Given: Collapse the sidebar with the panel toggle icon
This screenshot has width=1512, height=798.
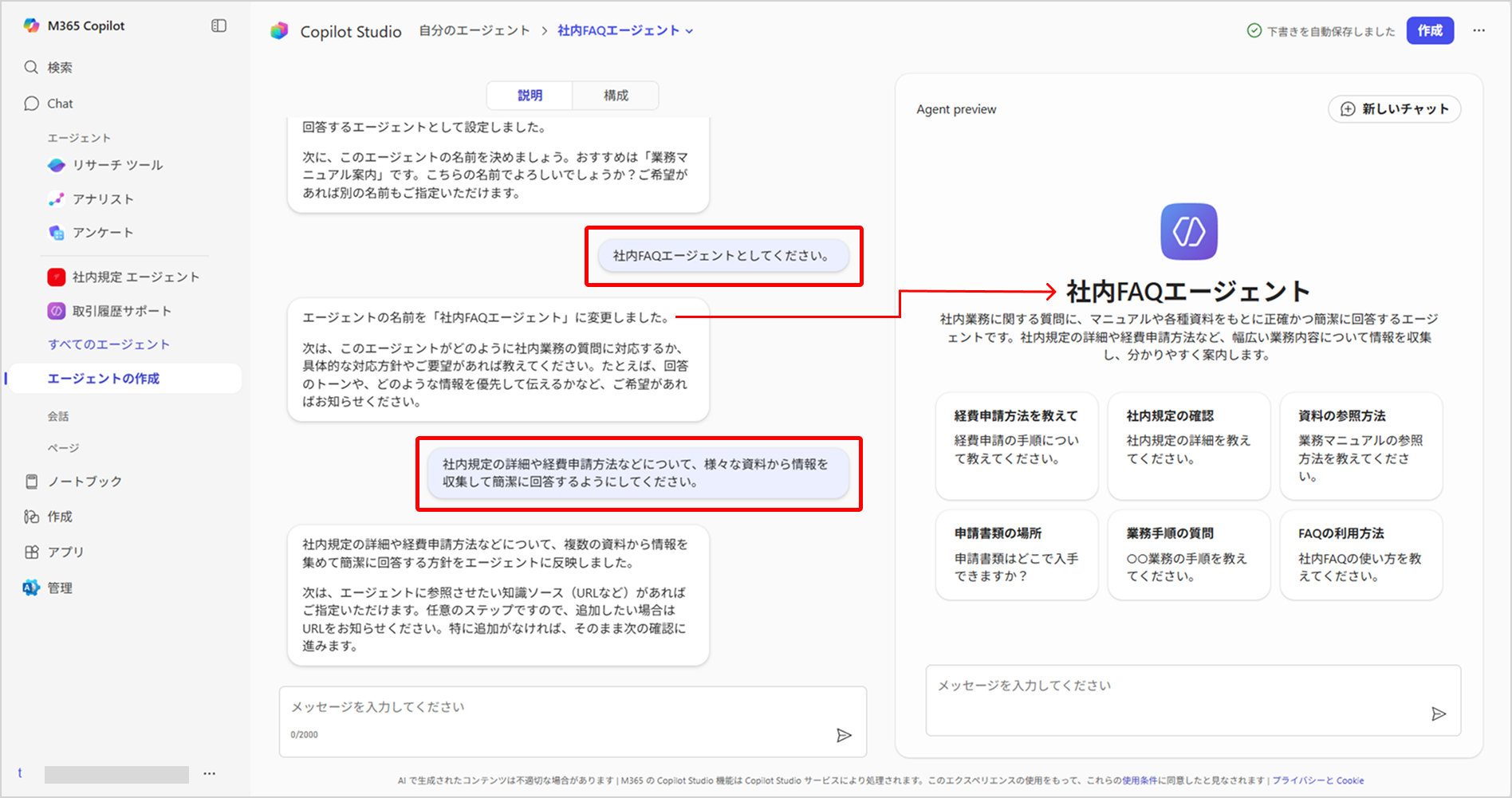Looking at the screenshot, I should click(219, 26).
